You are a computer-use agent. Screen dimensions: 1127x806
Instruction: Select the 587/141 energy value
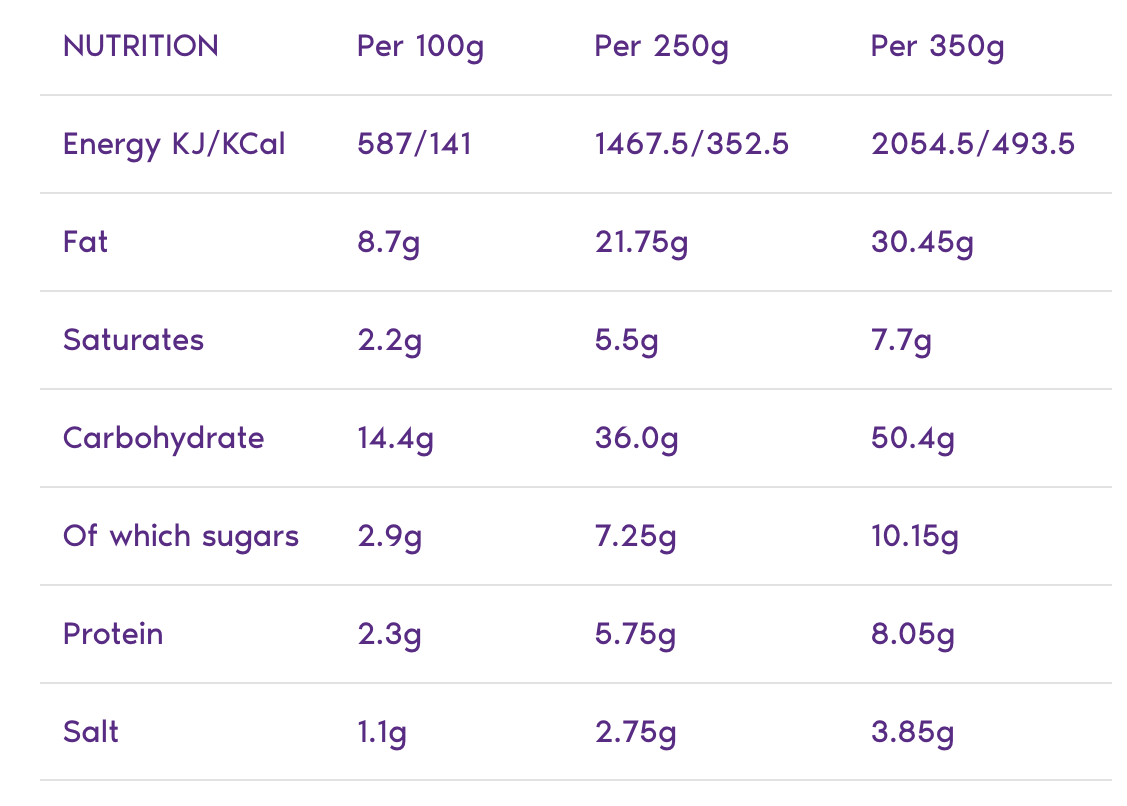click(414, 144)
